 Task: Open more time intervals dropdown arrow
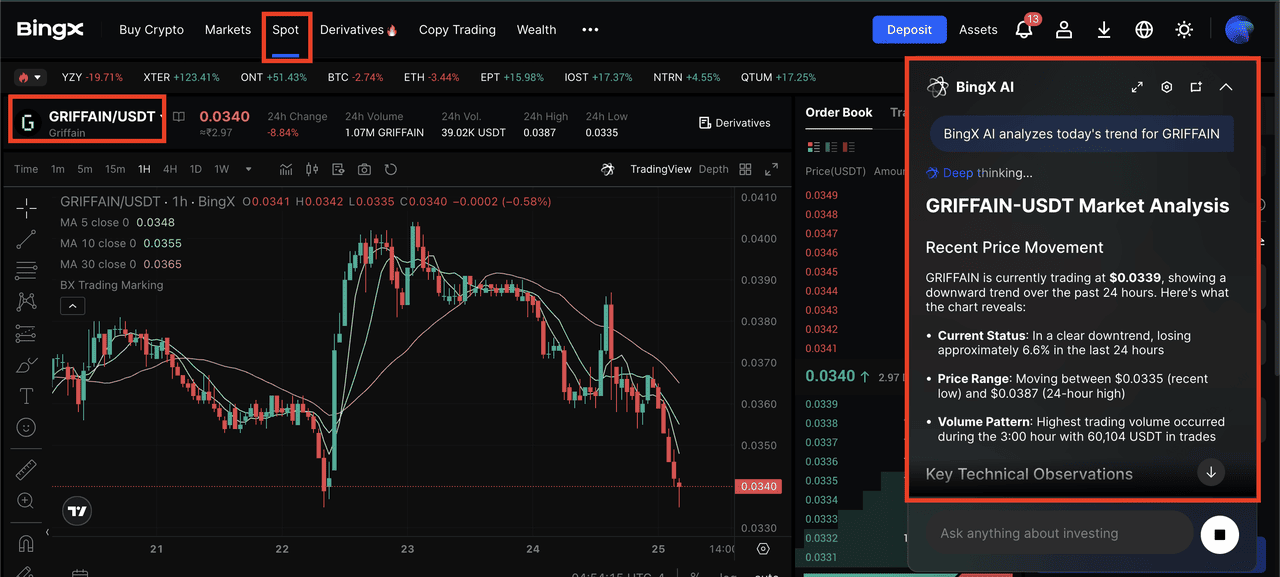point(248,169)
